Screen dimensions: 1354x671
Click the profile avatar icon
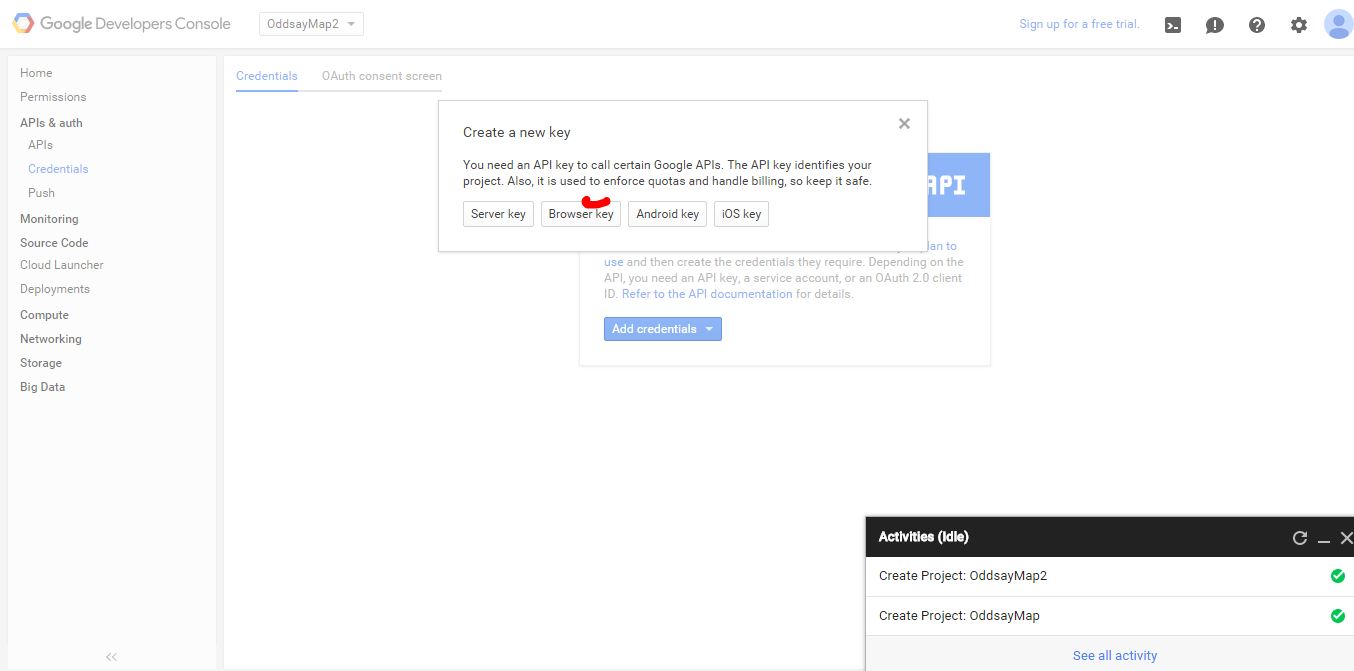[1337, 24]
